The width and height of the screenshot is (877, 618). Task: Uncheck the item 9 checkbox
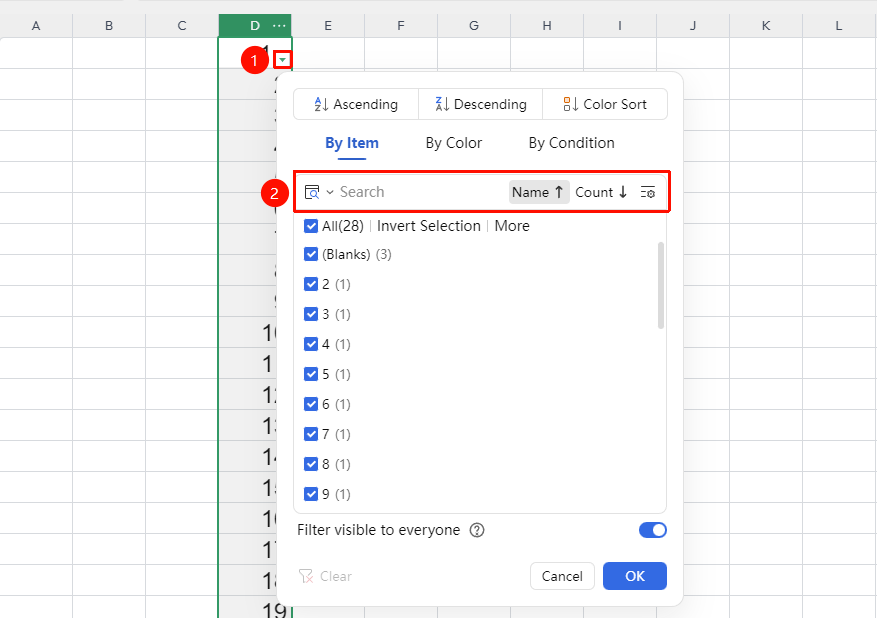pos(311,494)
